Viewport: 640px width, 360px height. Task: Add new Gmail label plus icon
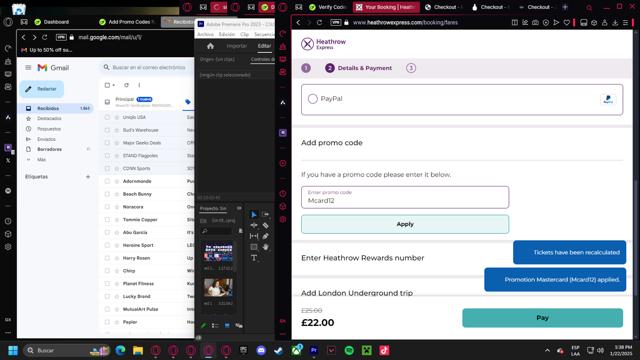click(88, 177)
